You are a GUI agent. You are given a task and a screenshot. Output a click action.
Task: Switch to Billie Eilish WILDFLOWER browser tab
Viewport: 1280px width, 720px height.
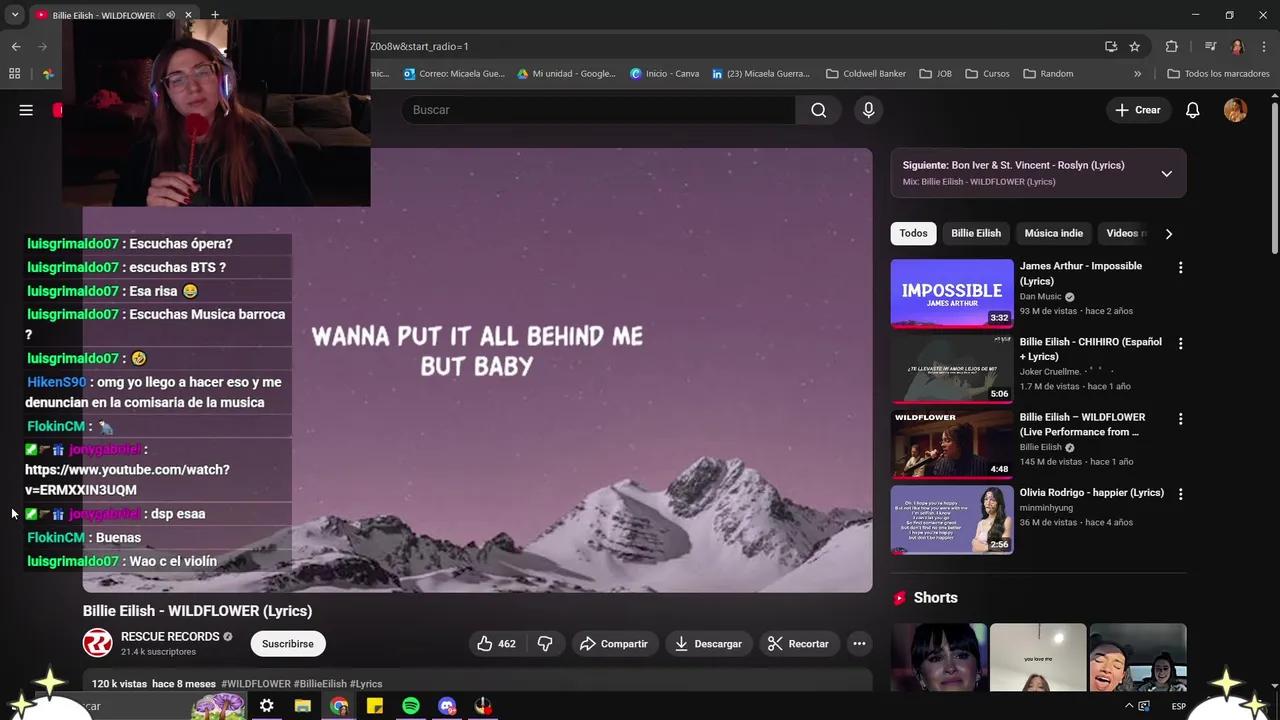(103, 15)
